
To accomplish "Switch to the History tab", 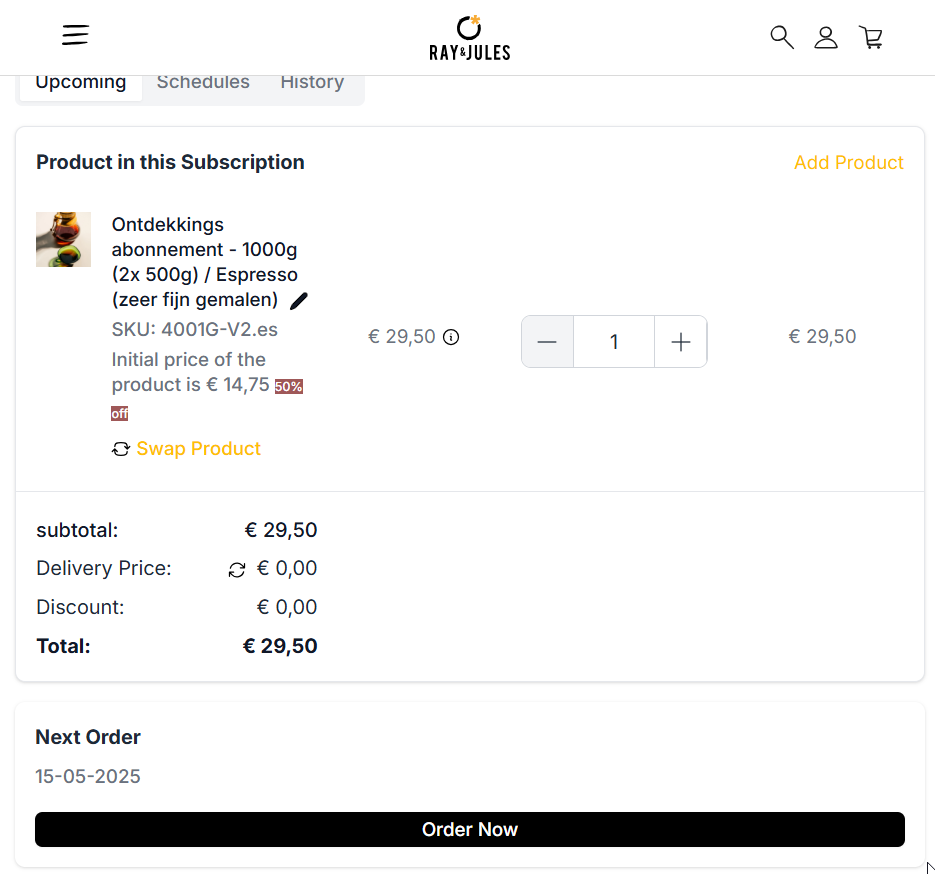I will [312, 83].
